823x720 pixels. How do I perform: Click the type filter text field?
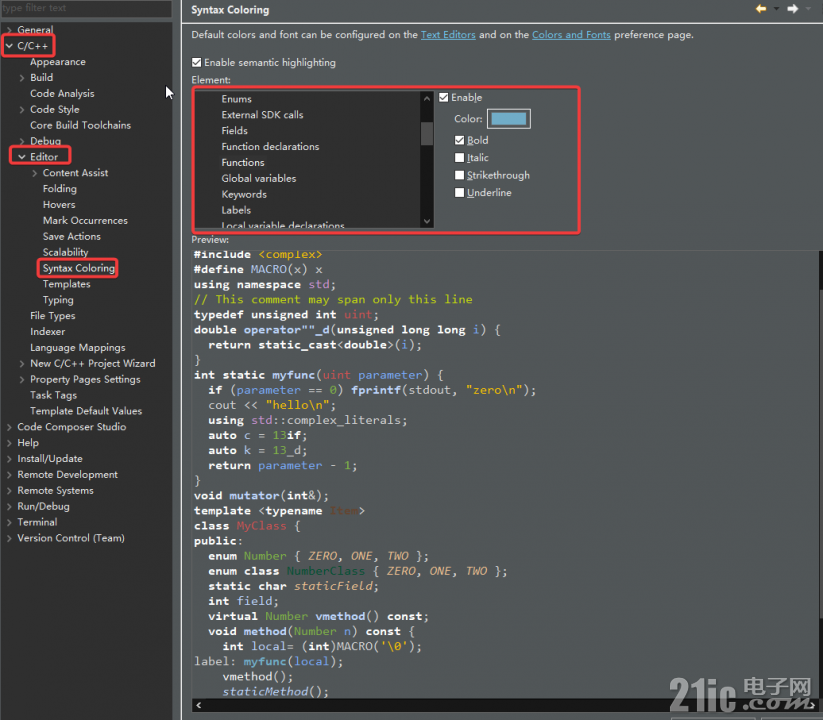tap(86, 8)
